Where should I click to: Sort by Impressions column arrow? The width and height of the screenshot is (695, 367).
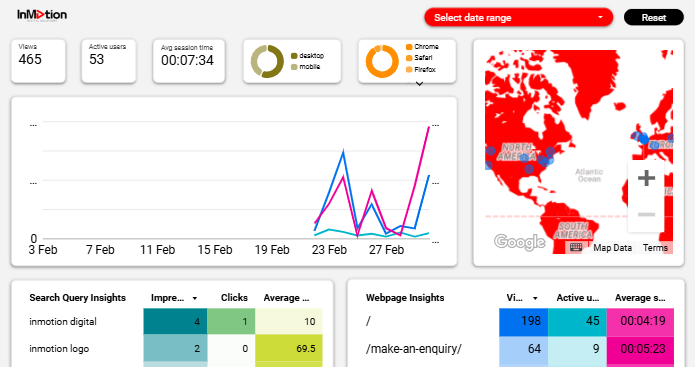click(x=195, y=298)
